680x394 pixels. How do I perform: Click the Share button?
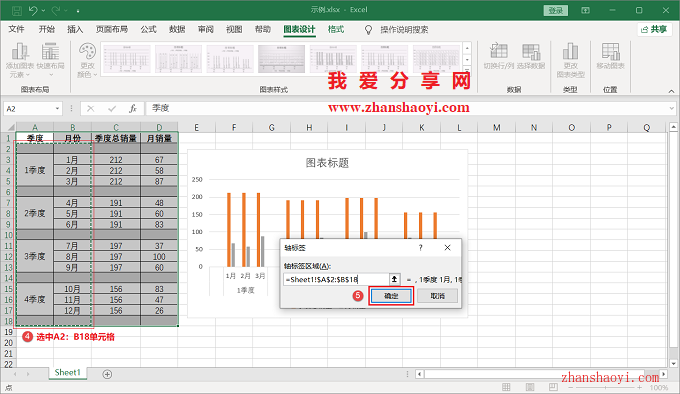click(x=654, y=29)
